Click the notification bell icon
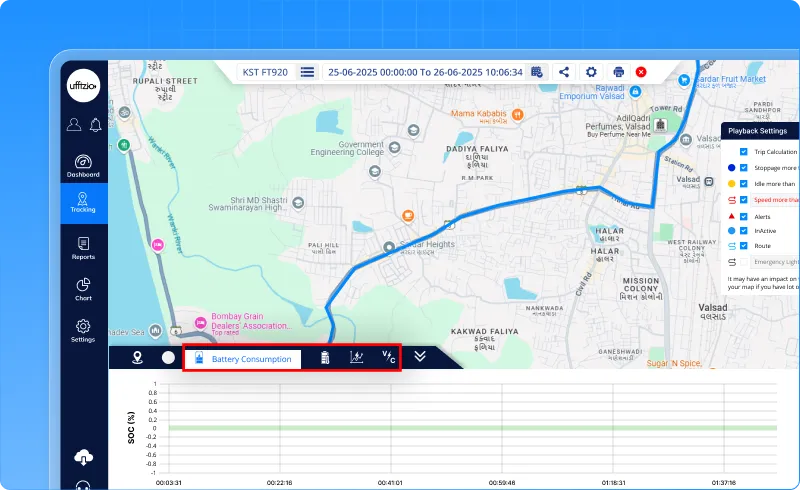The image size is (800, 490). pyautogui.click(x=96, y=125)
